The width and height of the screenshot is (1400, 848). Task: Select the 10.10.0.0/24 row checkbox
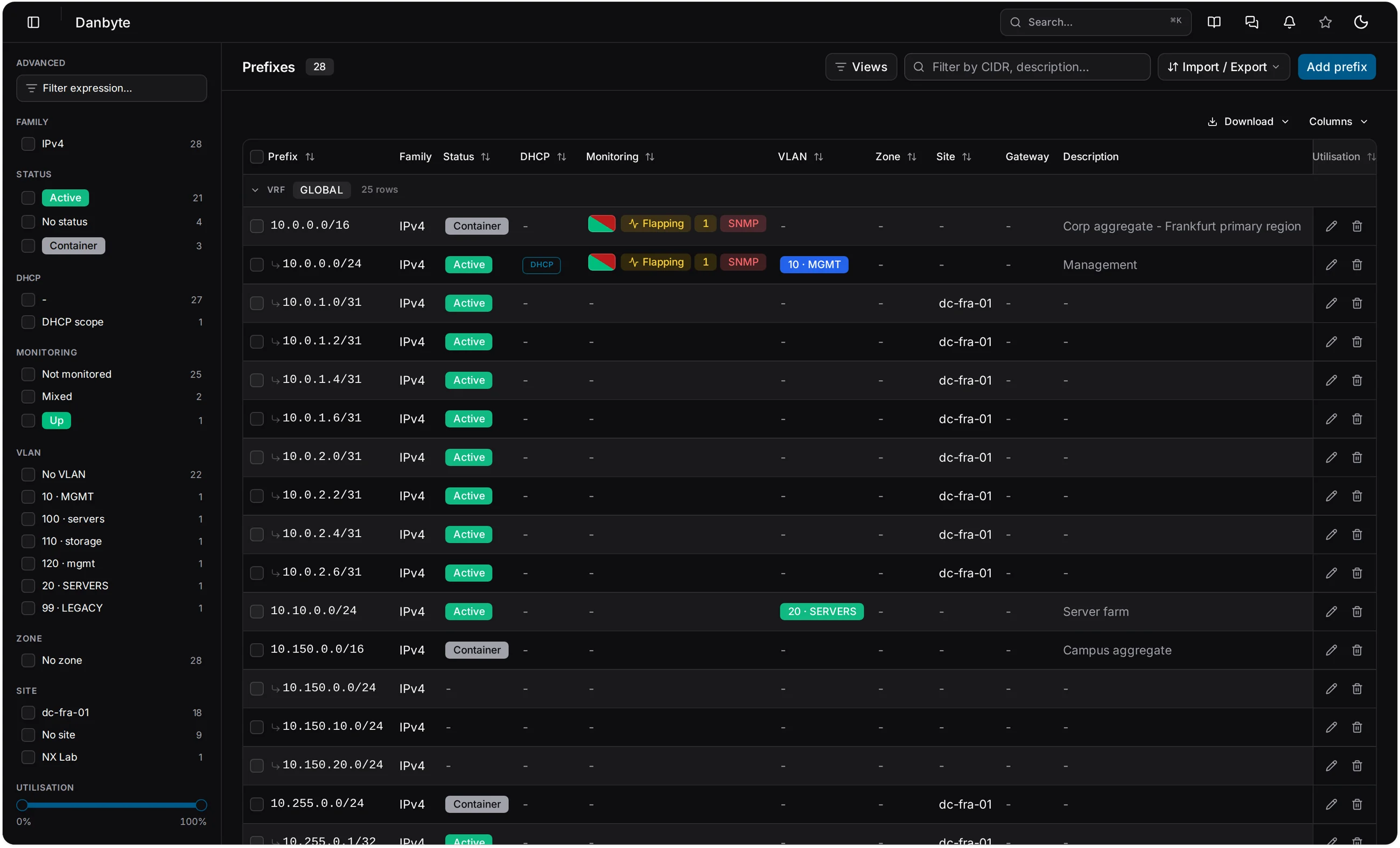(257, 611)
